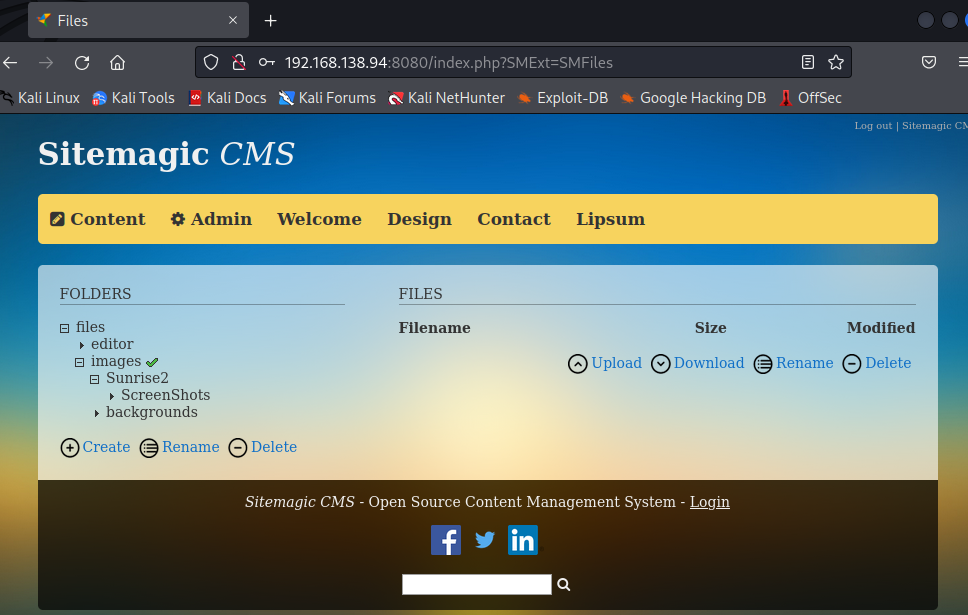Image resolution: width=968 pixels, height=615 pixels.
Task: Select the Sunrise2 folder
Action: (137, 378)
